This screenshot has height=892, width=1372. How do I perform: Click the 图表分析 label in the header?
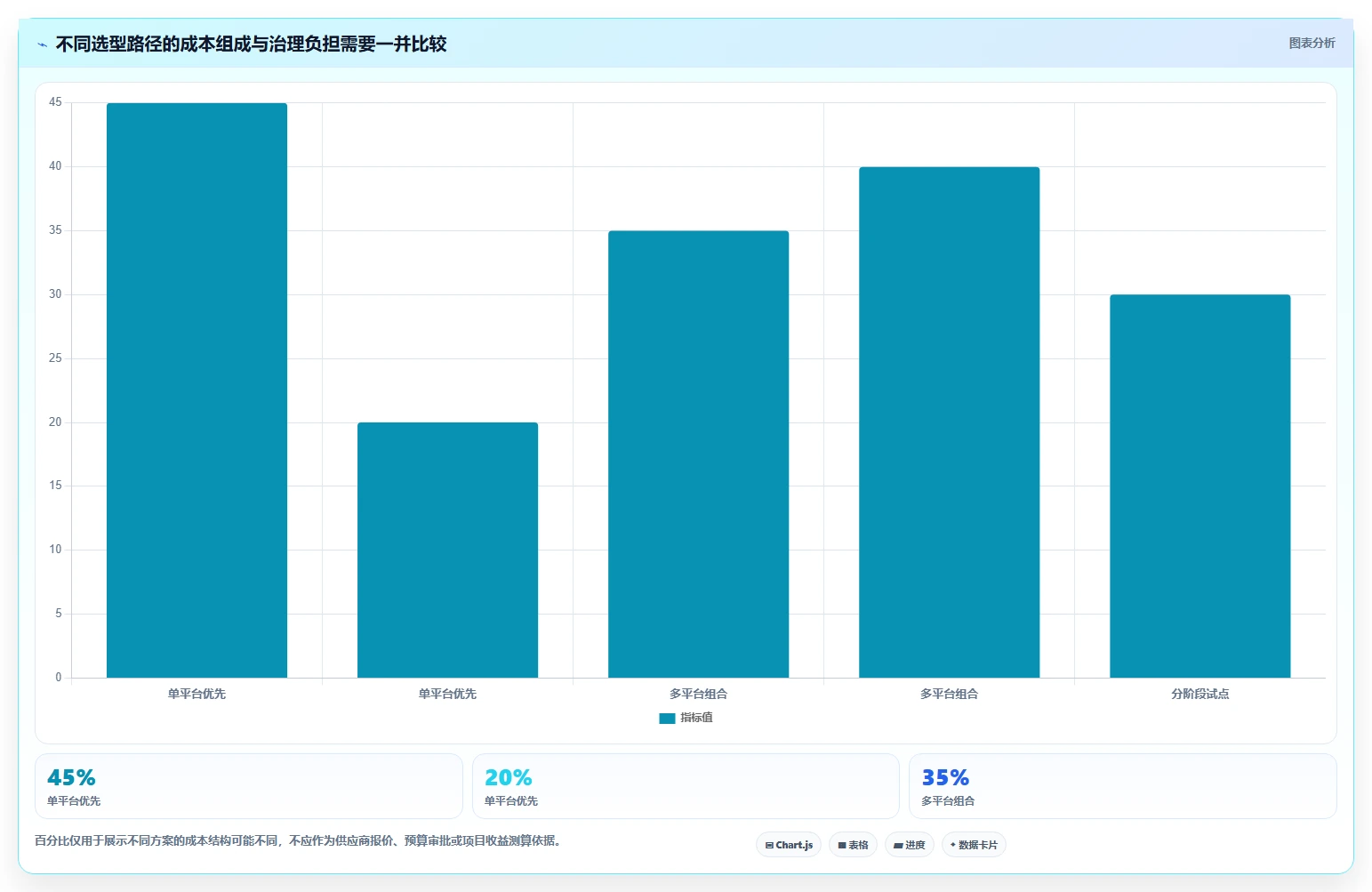(1312, 43)
